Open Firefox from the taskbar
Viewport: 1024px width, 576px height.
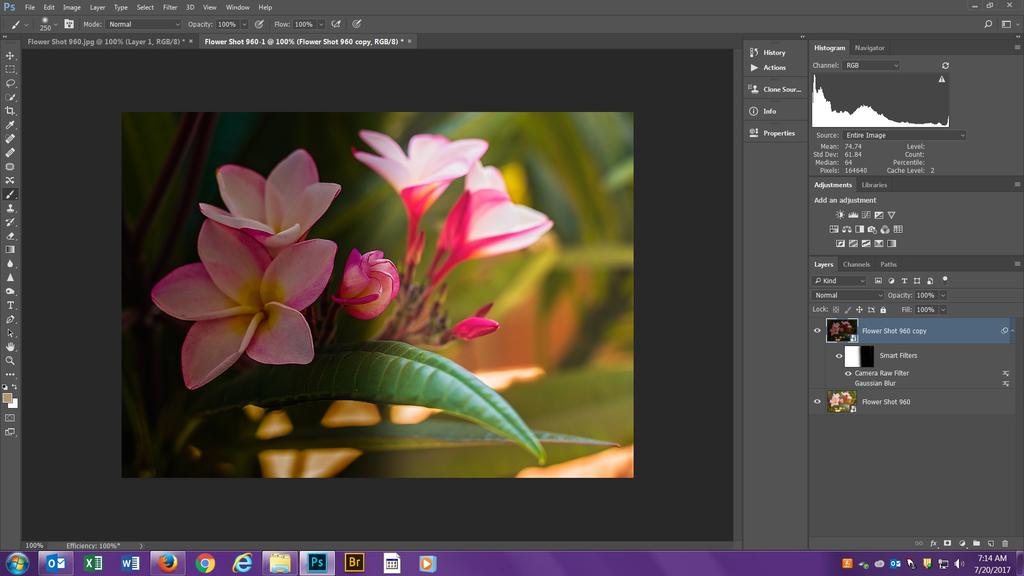167,563
